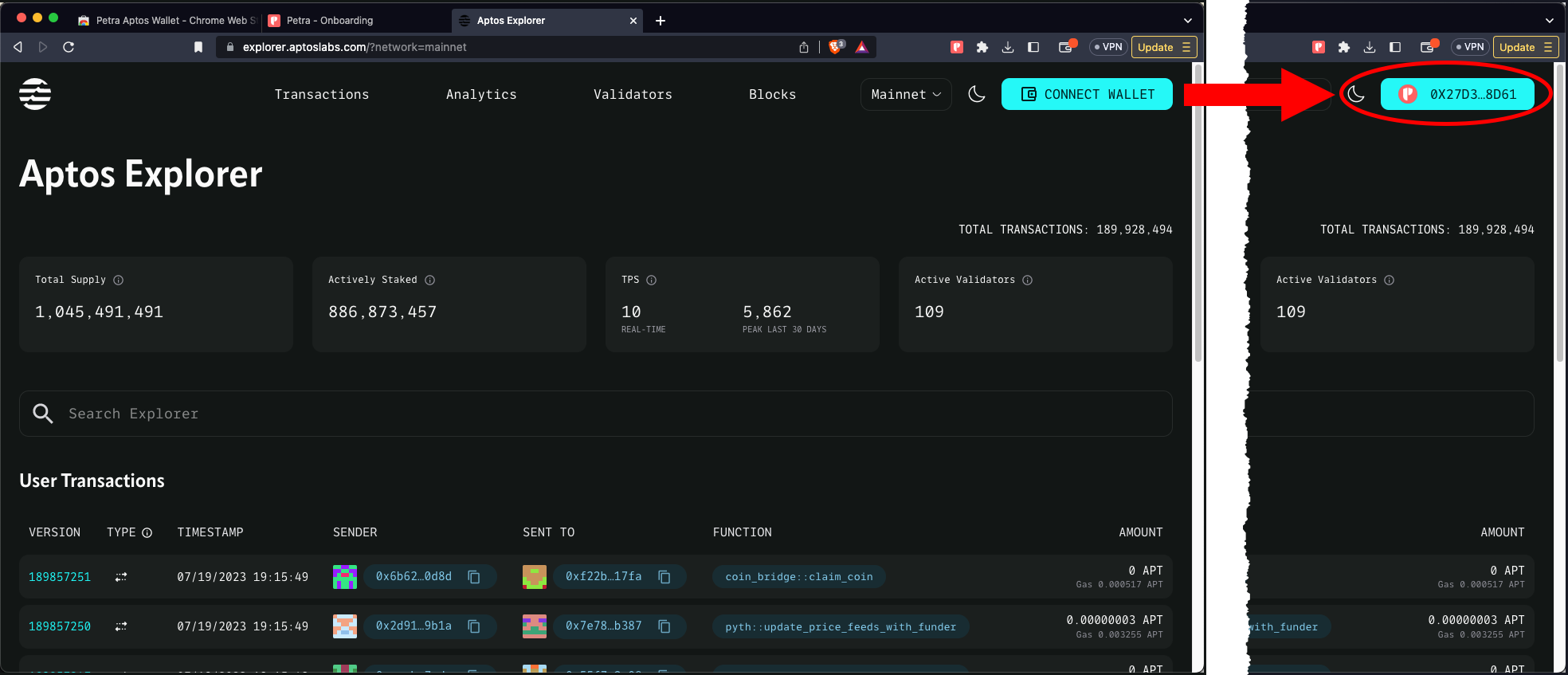Open the Analytics nav item
The image size is (1568, 675).
(x=481, y=94)
